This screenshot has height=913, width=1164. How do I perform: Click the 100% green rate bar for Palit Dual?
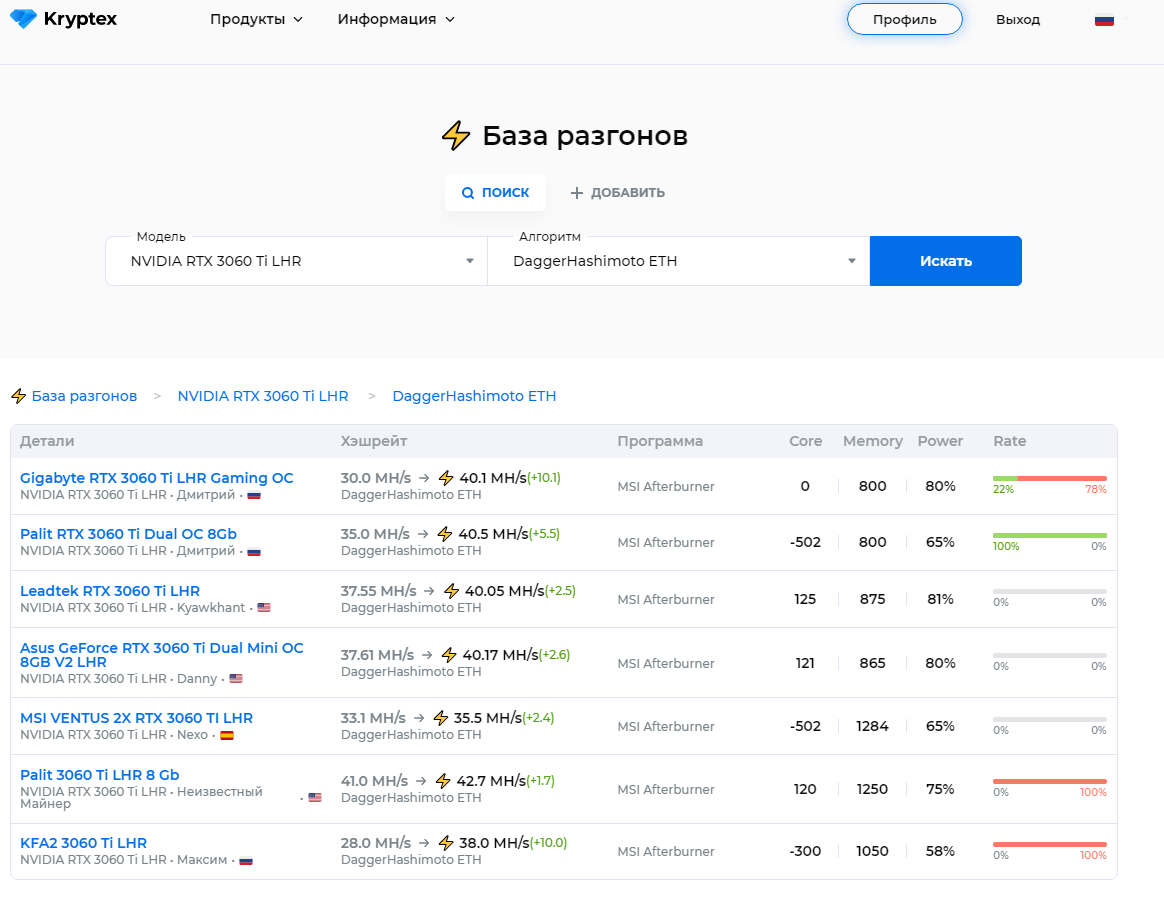(x=1050, y=535)
